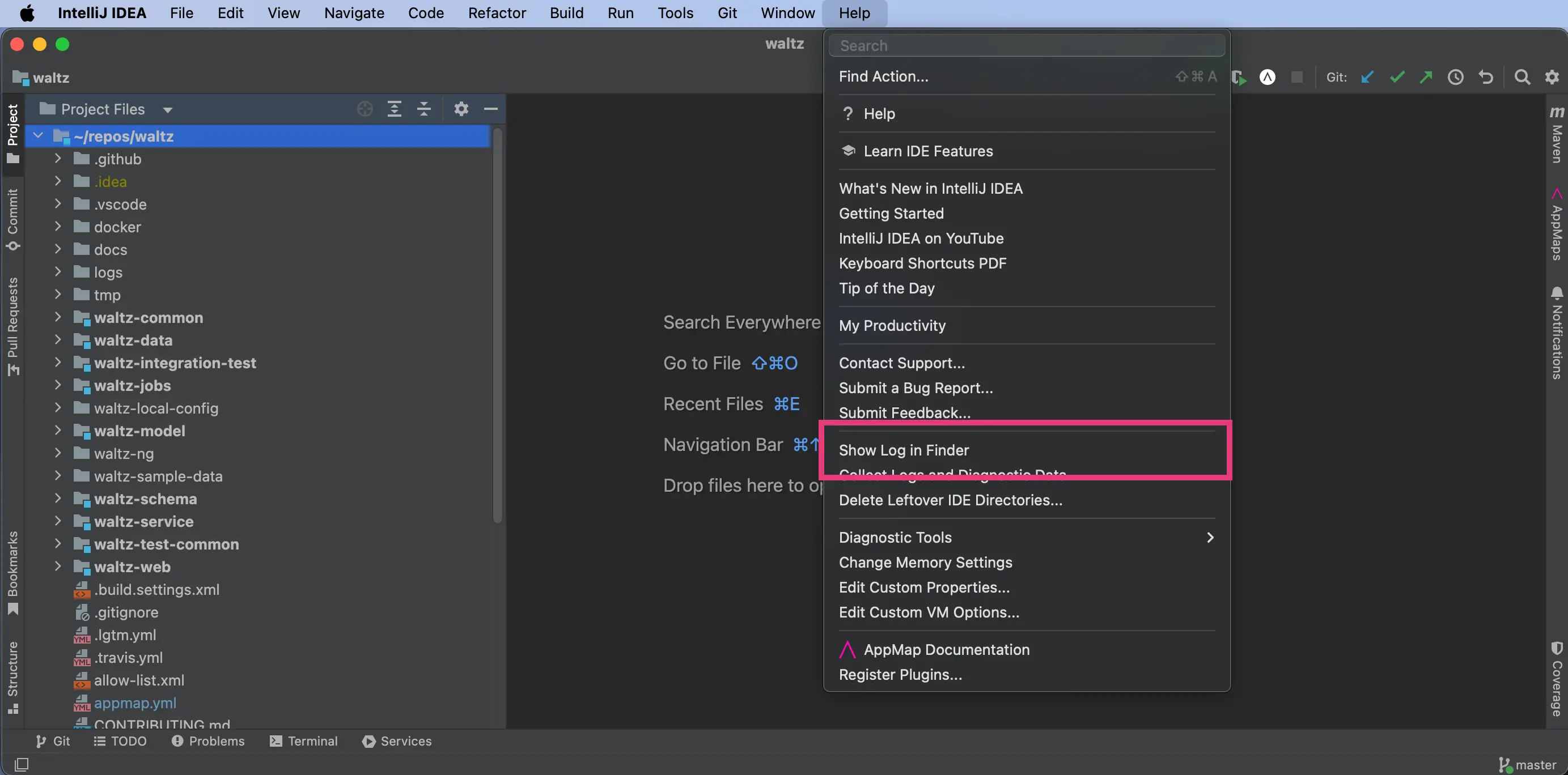Open the Problems tool window tab
Image resolution: width=1568 pixels, height=775 pixels.
(x=208, y=741)
